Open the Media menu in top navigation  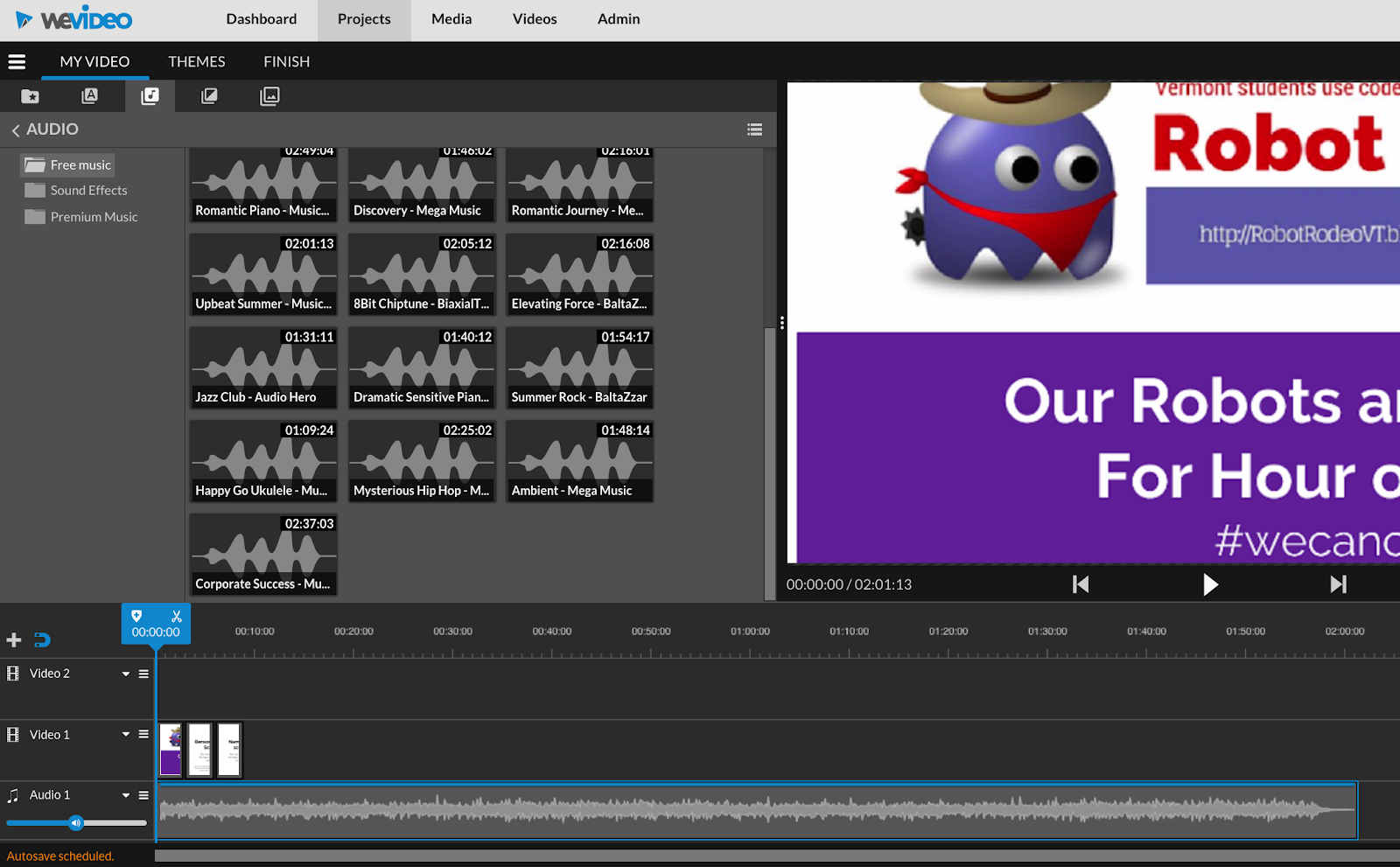(x=451, y=19)
